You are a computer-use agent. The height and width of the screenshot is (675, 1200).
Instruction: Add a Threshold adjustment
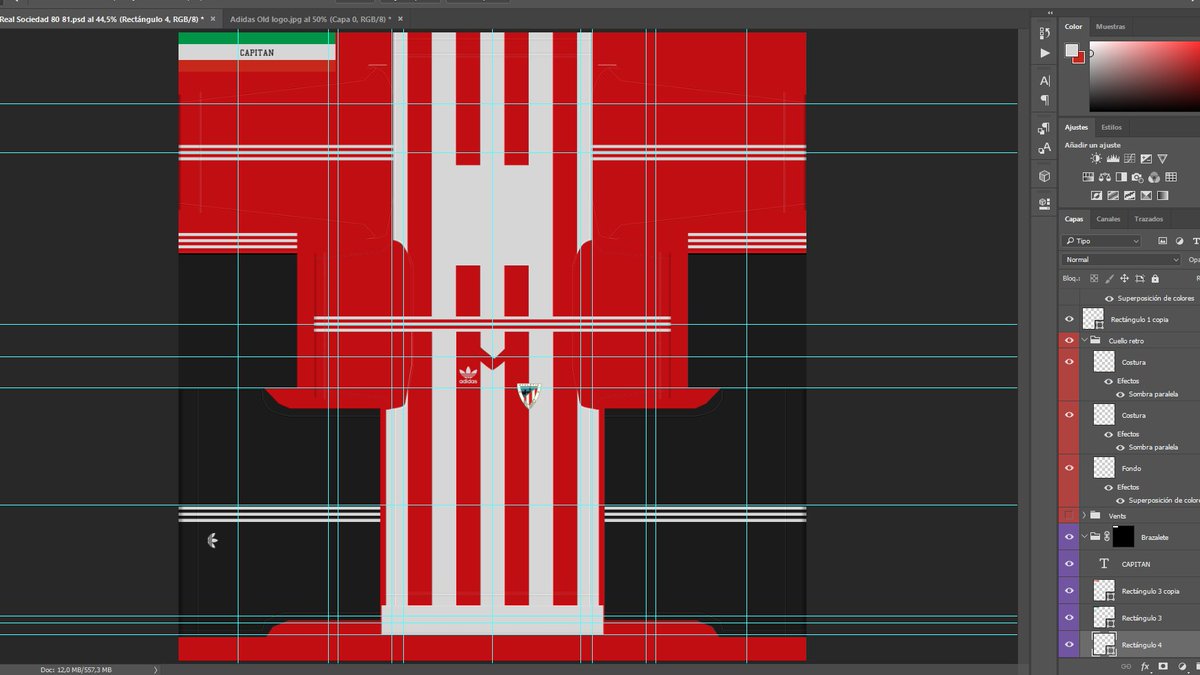point(1129,195)
